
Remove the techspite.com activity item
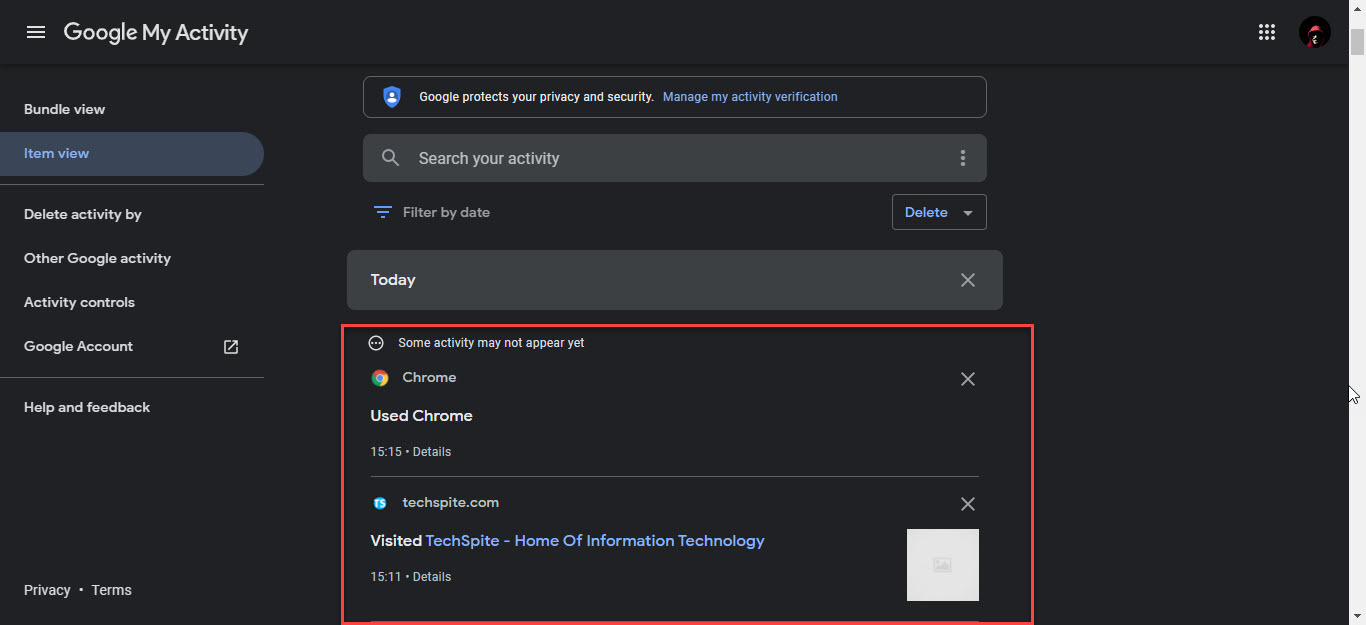pyautogui.click(x=967, y=504)
